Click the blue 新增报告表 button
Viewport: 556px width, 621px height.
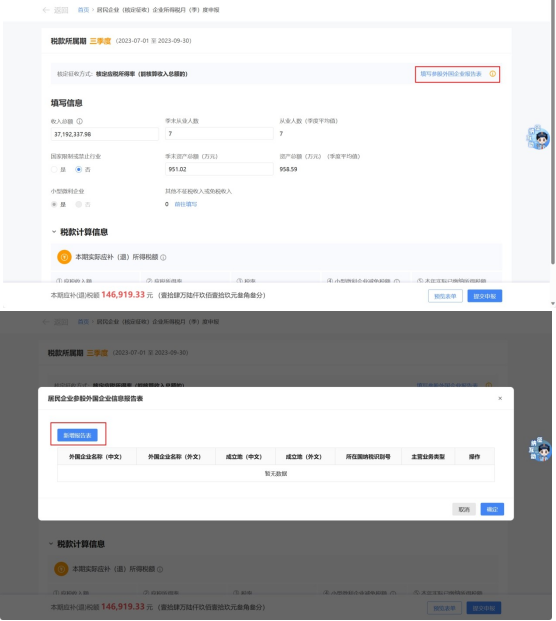pyautogui.click(x=77, y=435)
